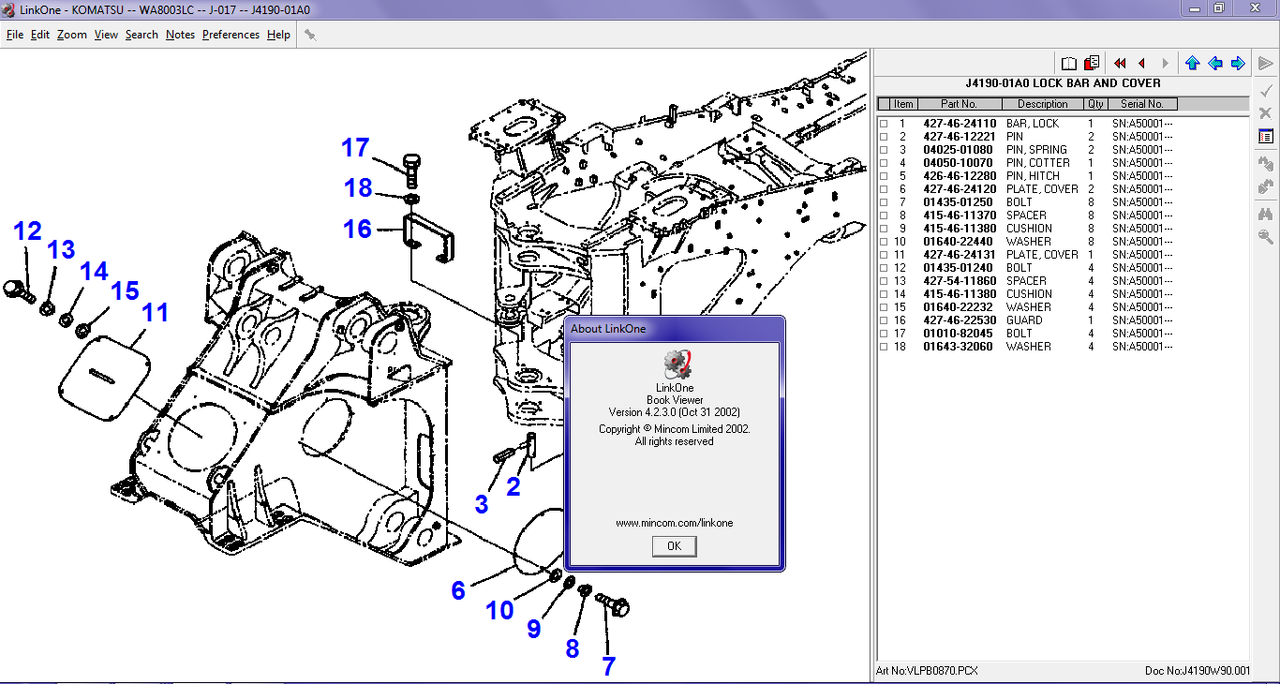The width and height of the screenshot is (1280, 684).
Task: Select part number 427-46-24110
Action: 958,124
